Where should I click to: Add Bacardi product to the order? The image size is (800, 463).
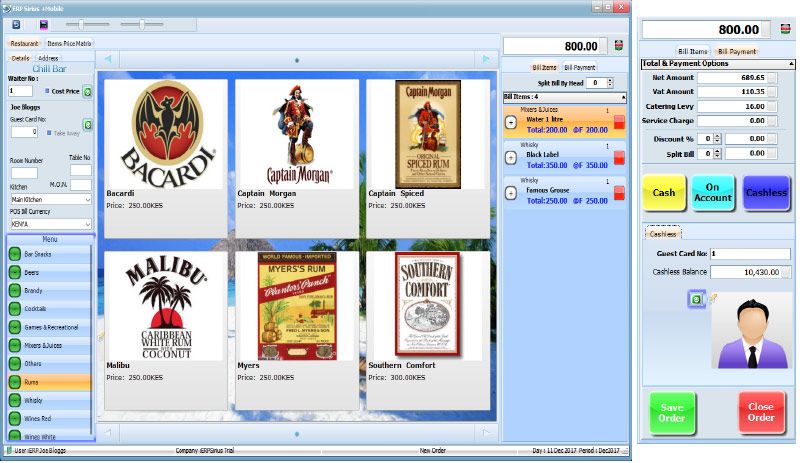(x=166, y=158)
